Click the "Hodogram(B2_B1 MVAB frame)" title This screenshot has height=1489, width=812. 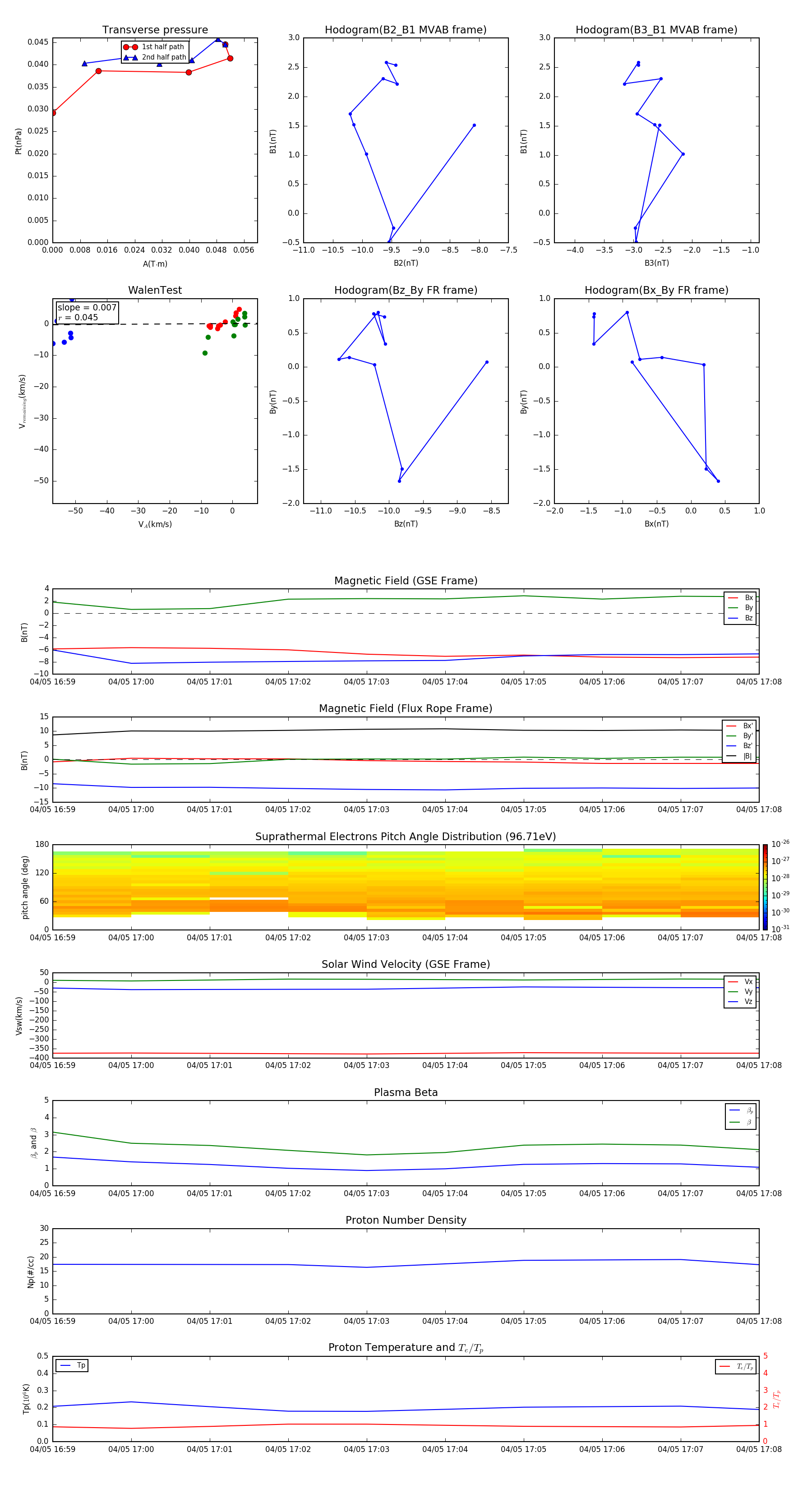click(x=405, y=30)
